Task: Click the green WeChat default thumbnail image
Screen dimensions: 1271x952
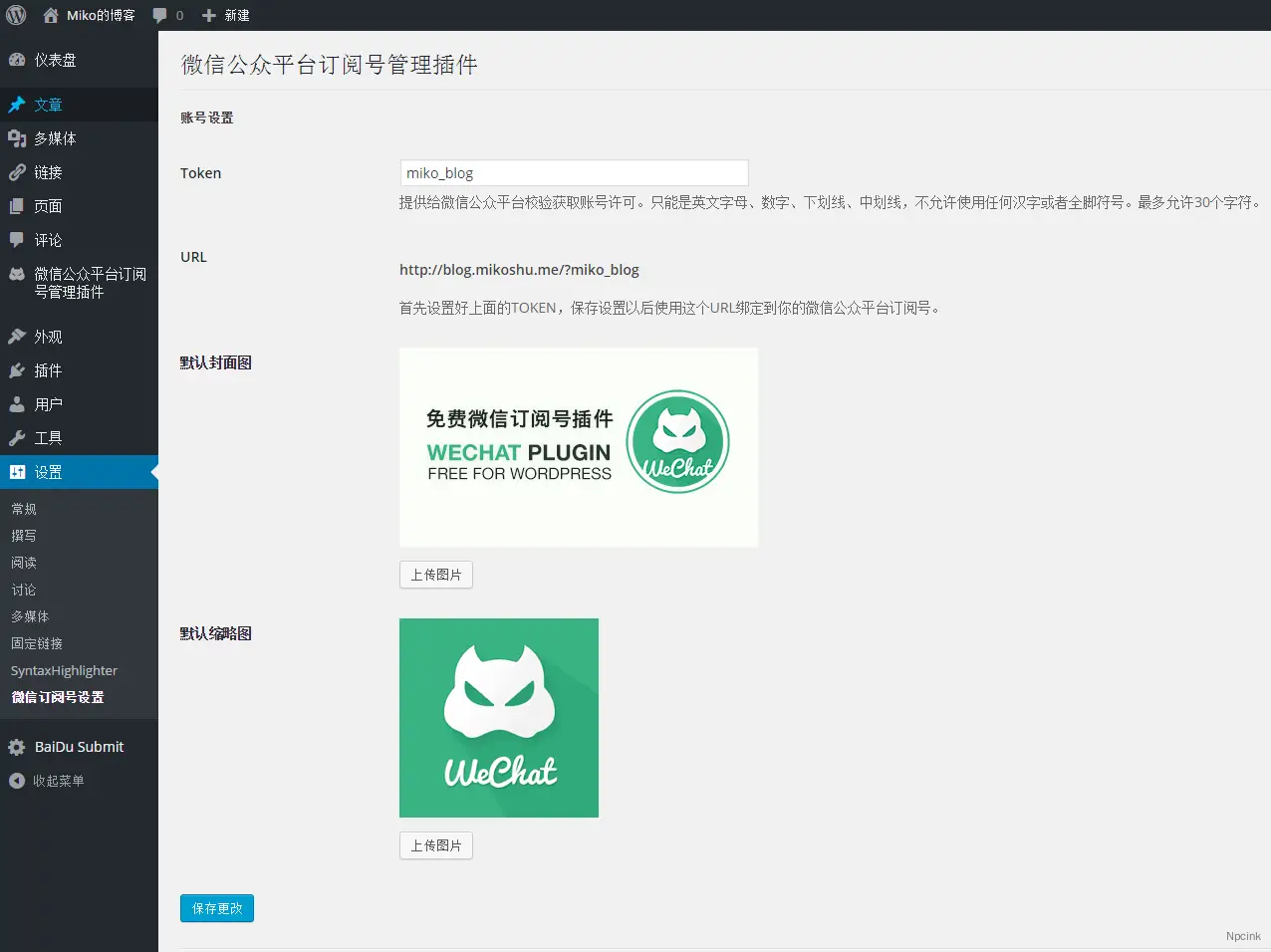Action: (x=499, y=718)
